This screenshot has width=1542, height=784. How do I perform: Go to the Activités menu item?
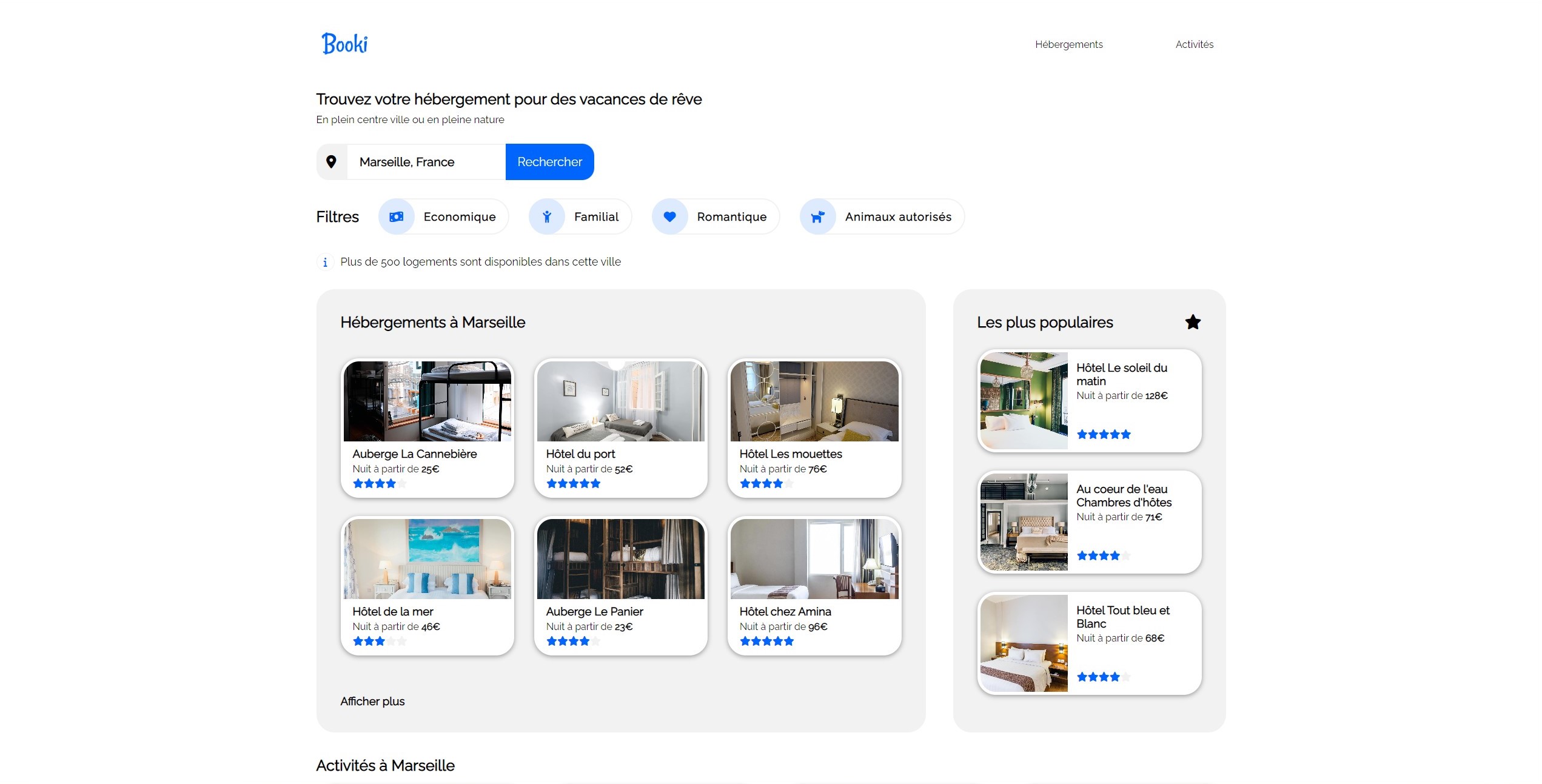pyautogui.click(x=1194, y=44)
